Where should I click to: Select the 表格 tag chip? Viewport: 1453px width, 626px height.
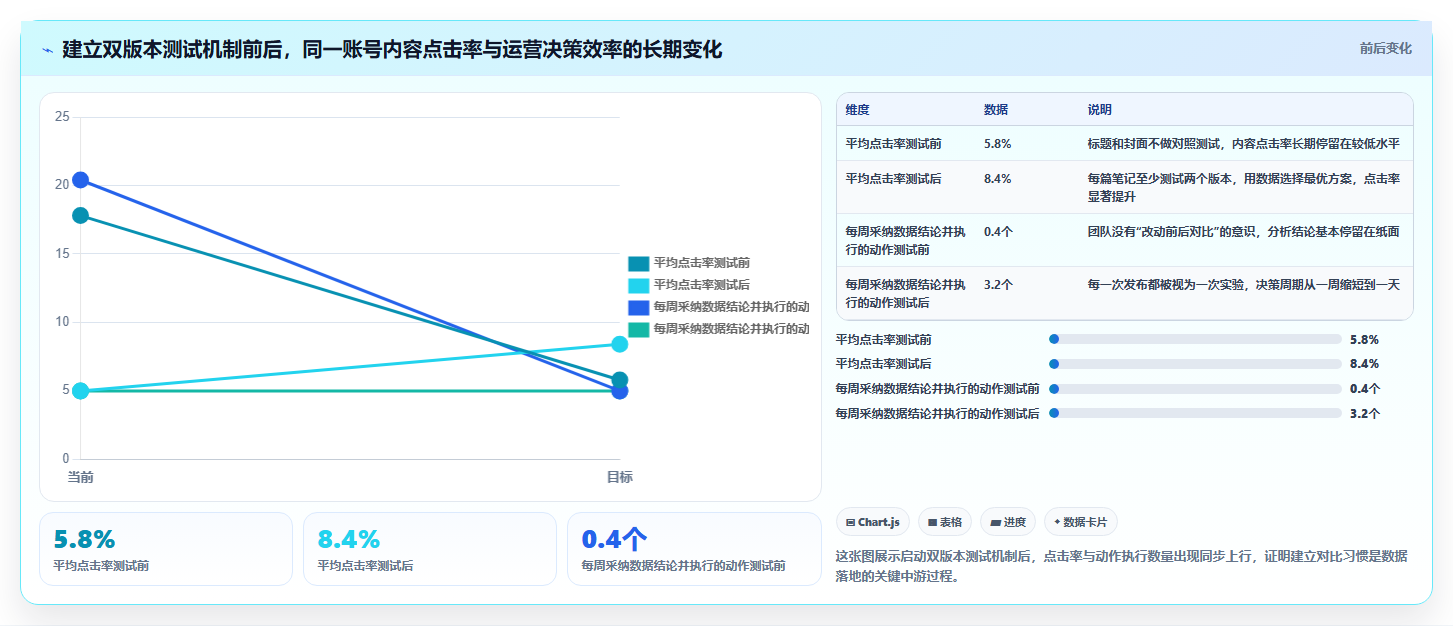click(x=945, y=522)
